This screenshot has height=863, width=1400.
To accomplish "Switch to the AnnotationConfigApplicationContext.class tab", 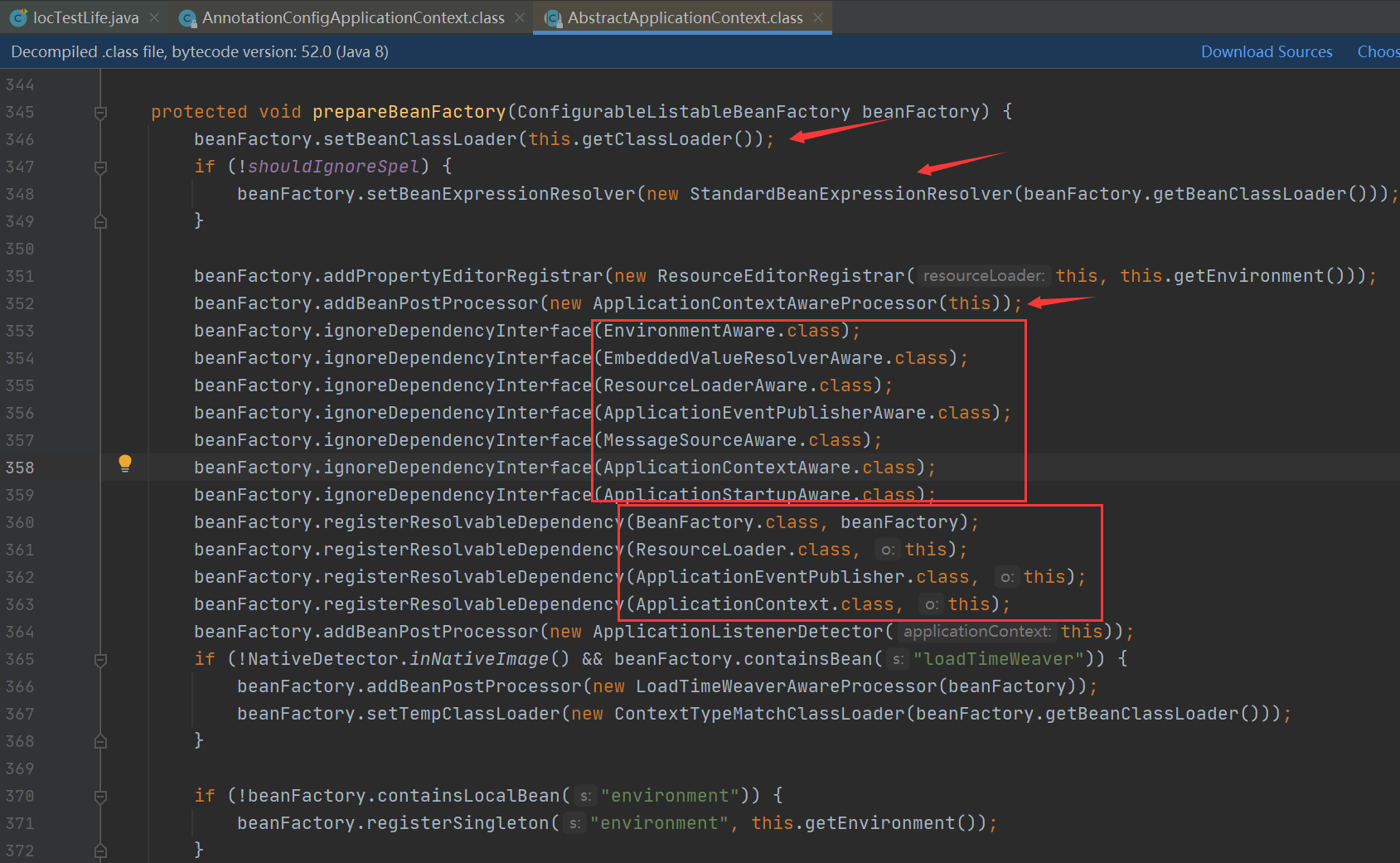I will coord(351,17).
